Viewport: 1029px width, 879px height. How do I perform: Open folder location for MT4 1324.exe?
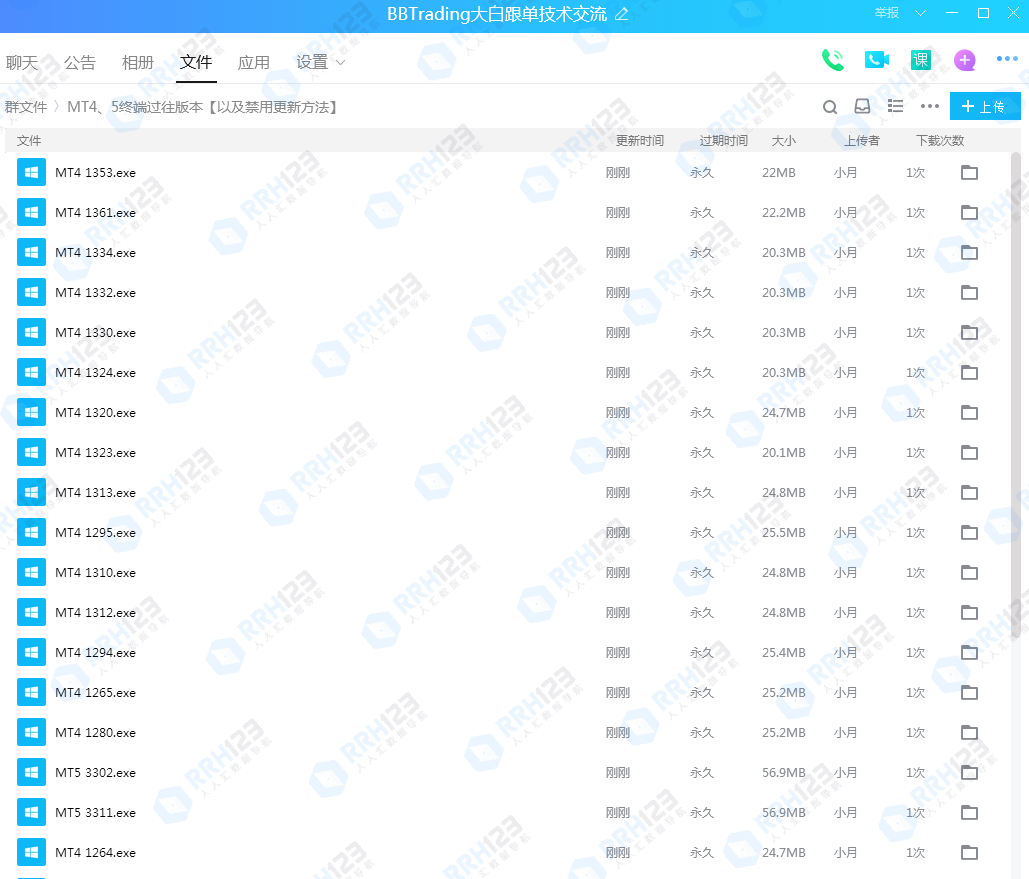[969, 373]
